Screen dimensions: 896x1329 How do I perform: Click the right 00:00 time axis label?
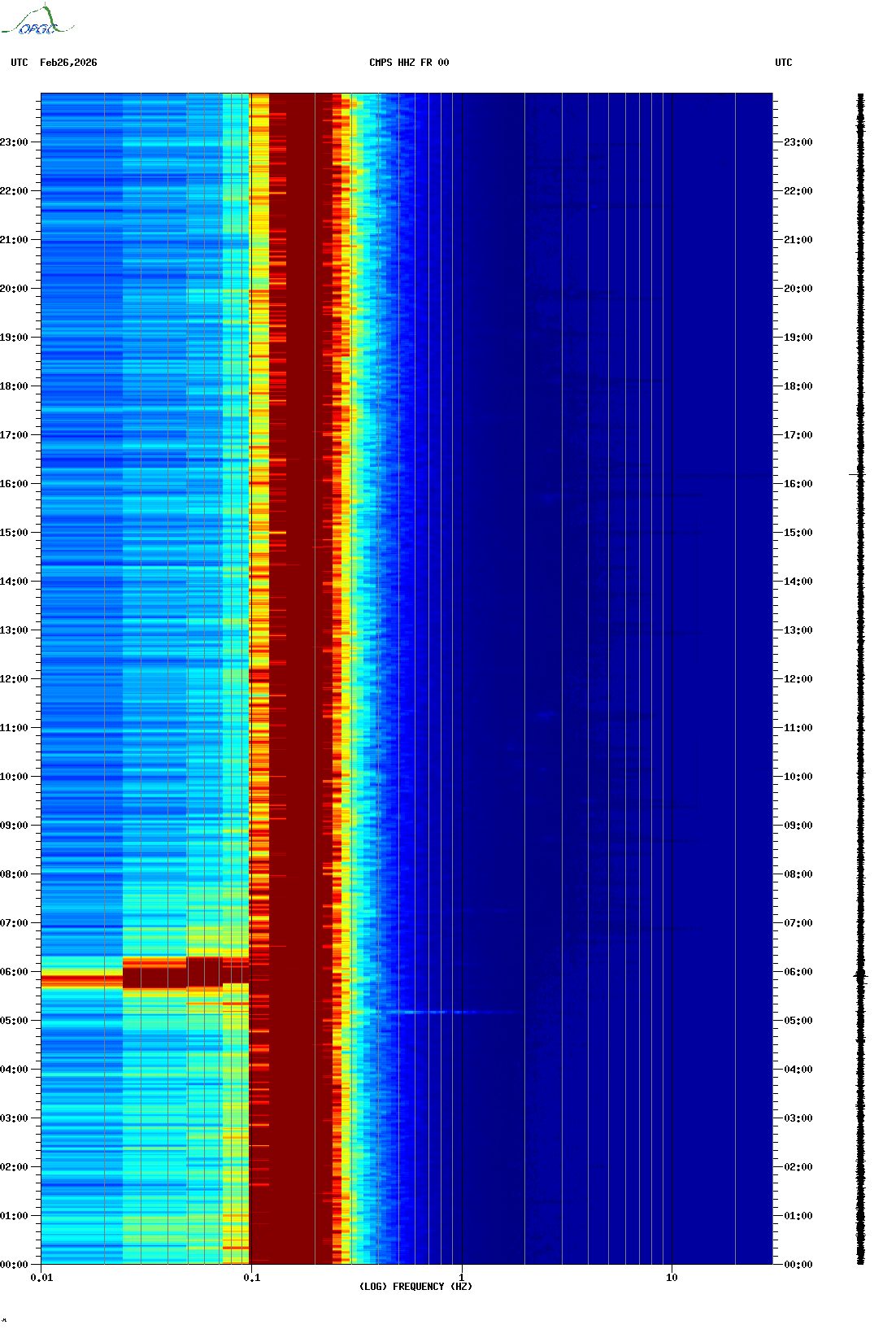tap(798, 1265)
